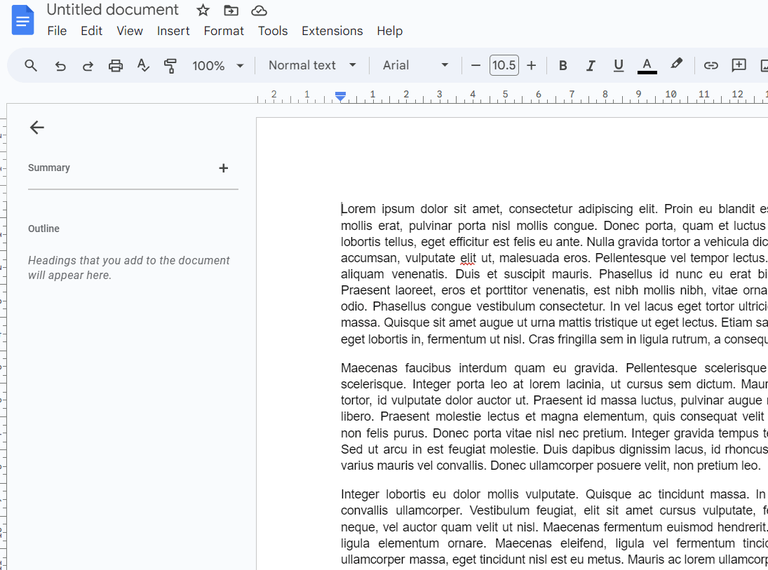This screenshot has width=768, height=570.
Task: Close the outline panel with back arrow
Action: coord(37,127)
